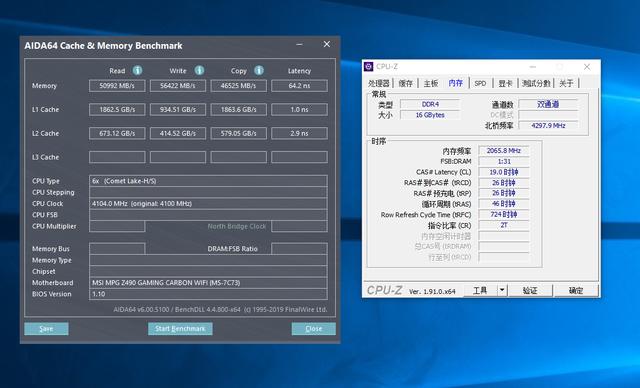
Task: Close the AIDA64 benchmark window
Action: tap(327, 44)
